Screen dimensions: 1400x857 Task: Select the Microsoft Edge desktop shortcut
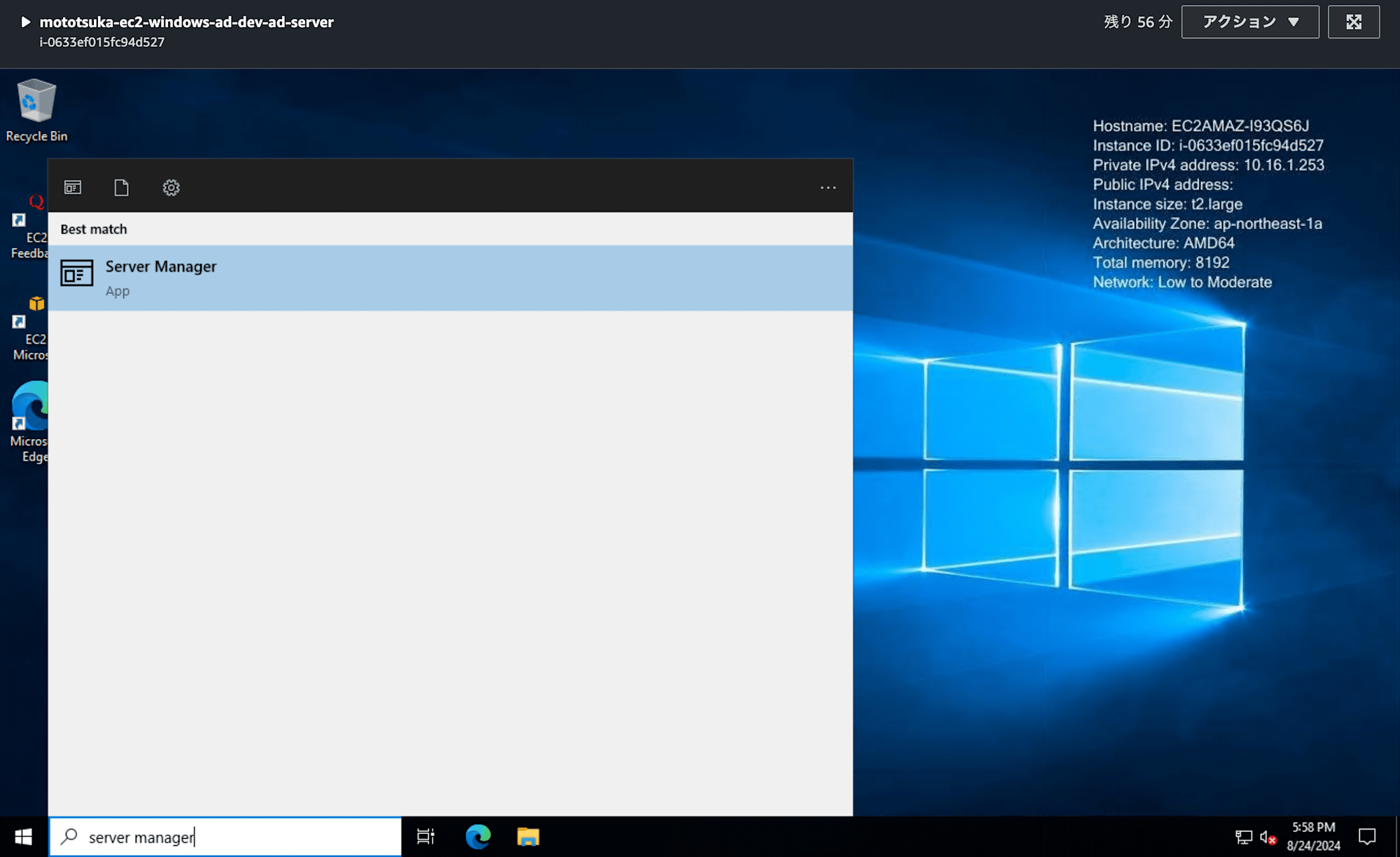point(29,421)
